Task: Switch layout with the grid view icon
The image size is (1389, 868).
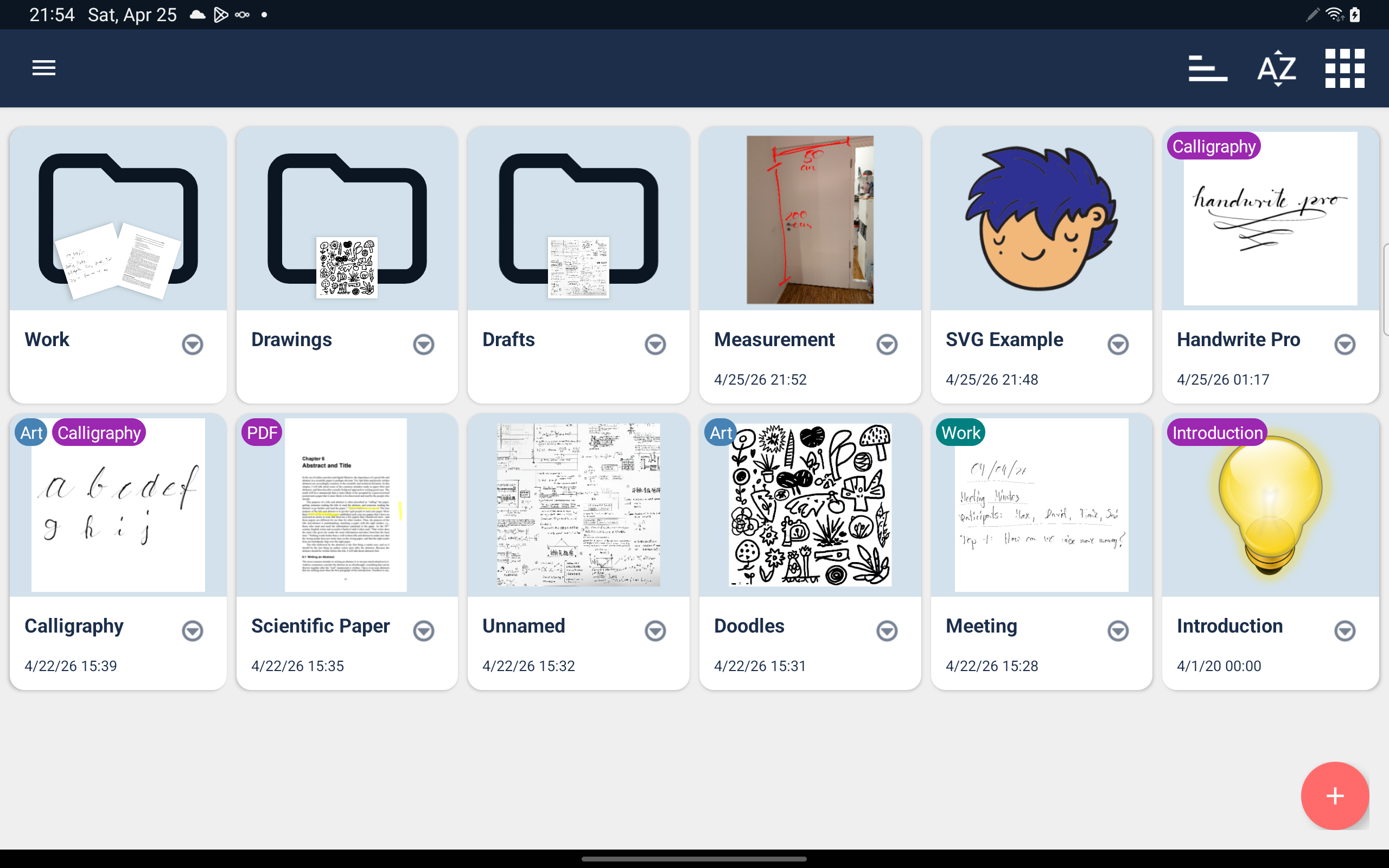Action: (x=1344, y=68)
